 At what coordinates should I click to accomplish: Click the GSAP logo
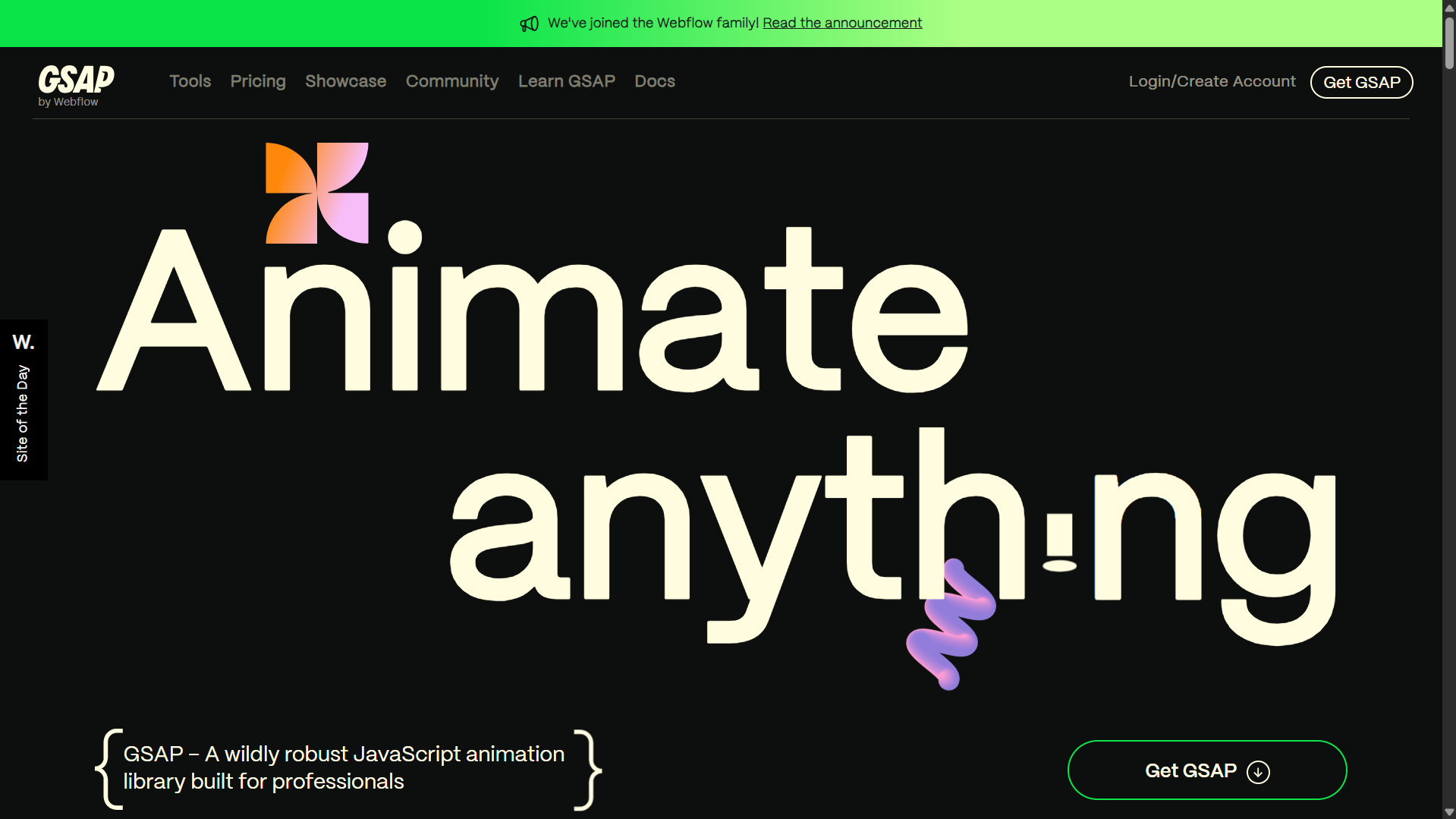click(75, 80)
